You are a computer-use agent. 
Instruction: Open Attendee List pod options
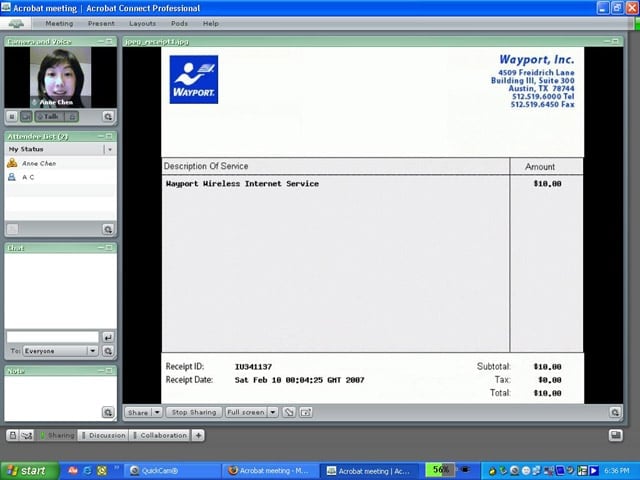tap(108, 229)
